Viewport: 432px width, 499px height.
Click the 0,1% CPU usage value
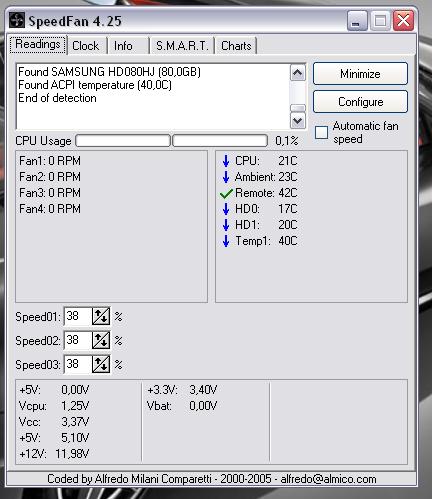287,141
